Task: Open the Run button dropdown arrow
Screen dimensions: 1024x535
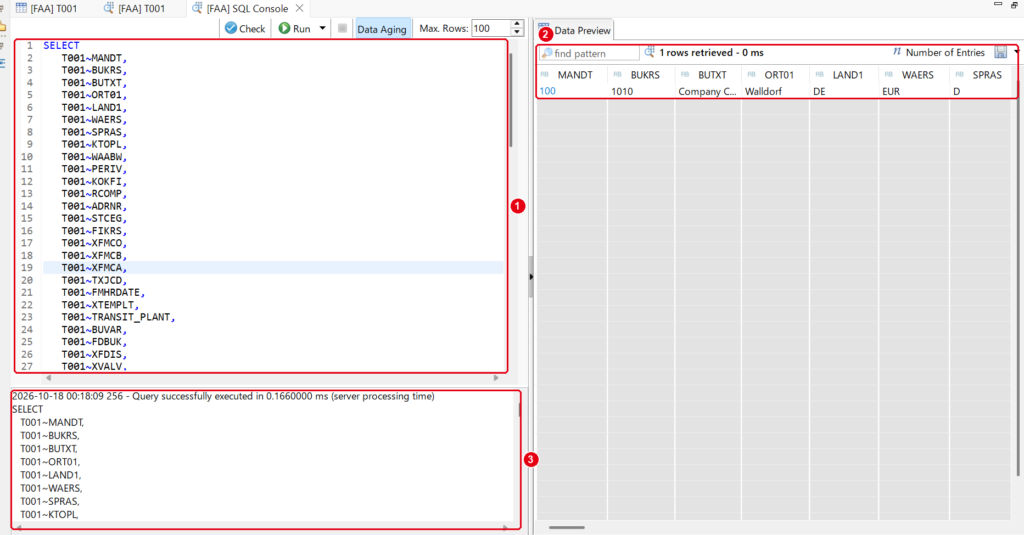Action: click(322, 29)
